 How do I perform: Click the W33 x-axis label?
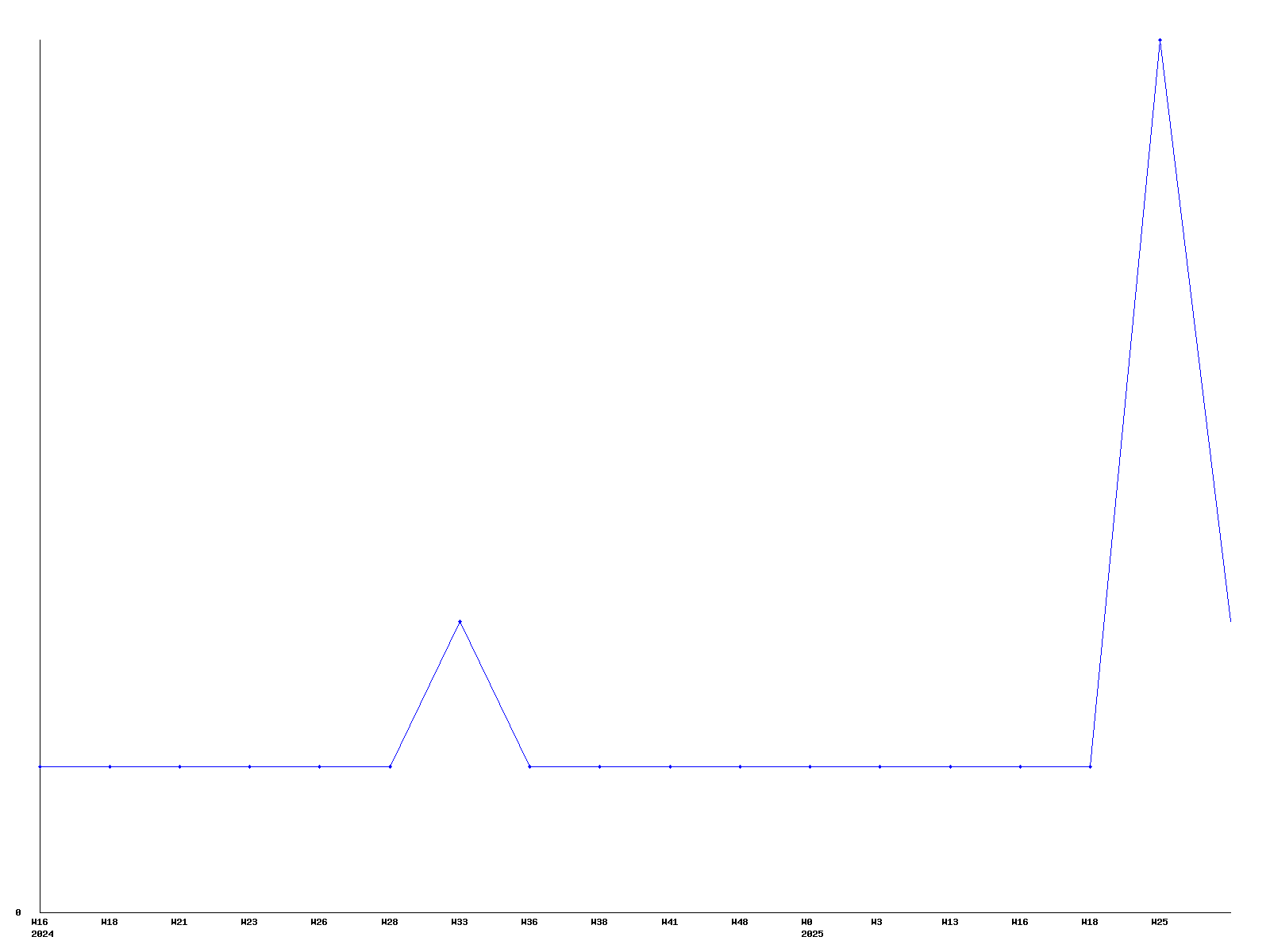[460, 922]
